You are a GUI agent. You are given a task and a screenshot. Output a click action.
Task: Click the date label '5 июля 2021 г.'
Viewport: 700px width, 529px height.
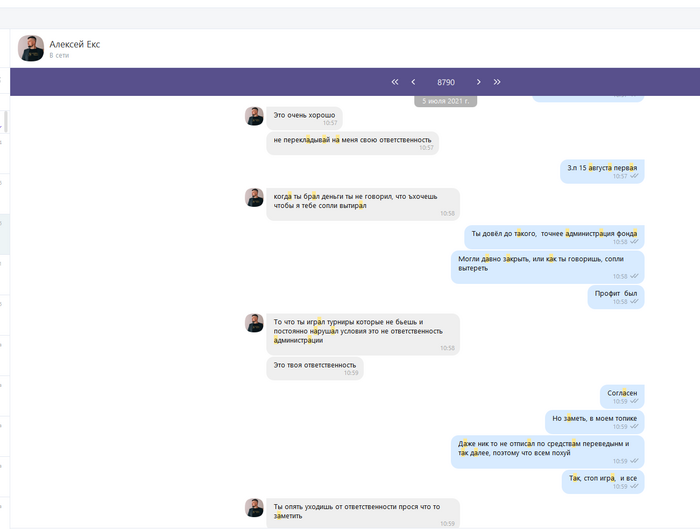click(x=446, y=101)
